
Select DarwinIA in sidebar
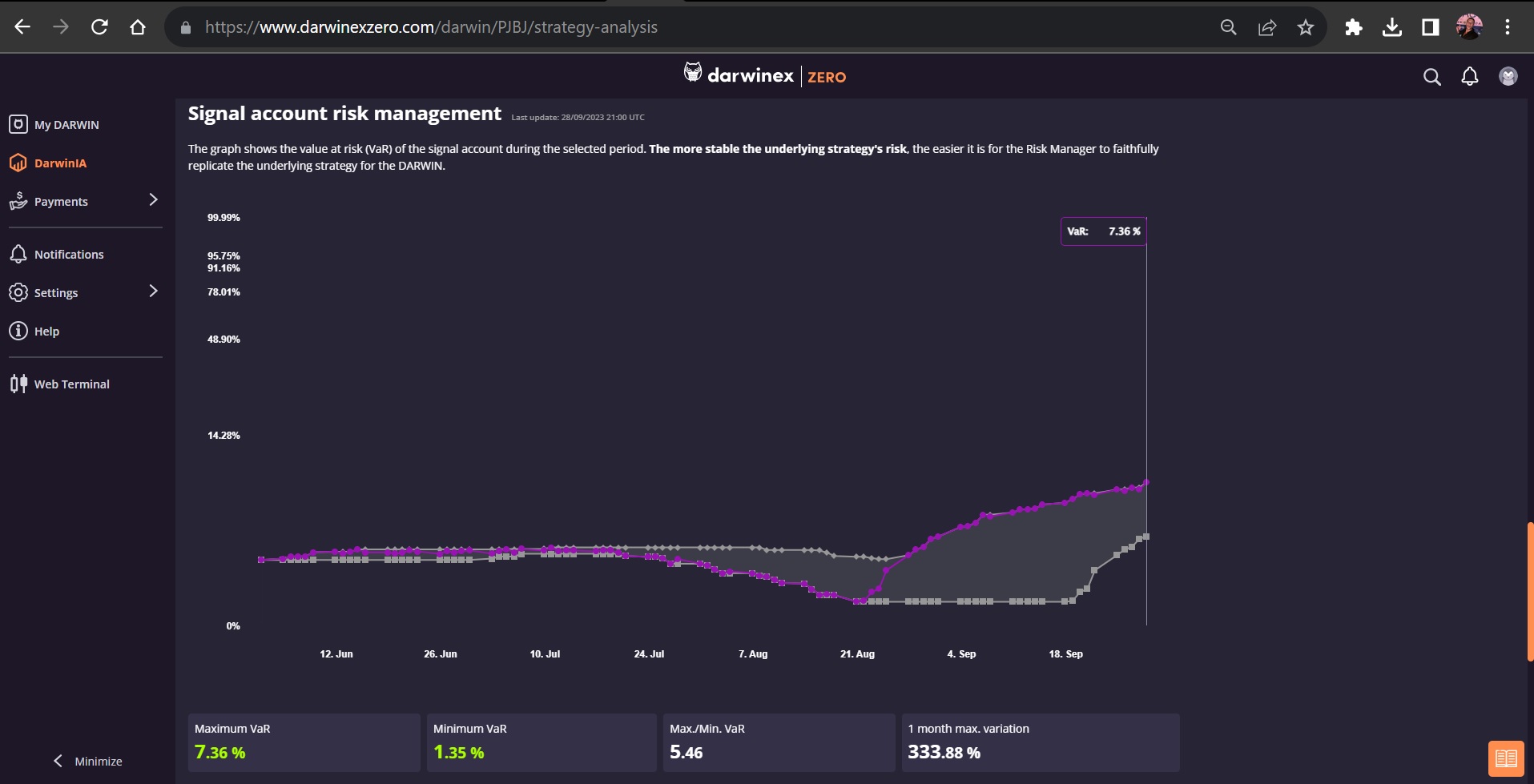coord(60,163)
